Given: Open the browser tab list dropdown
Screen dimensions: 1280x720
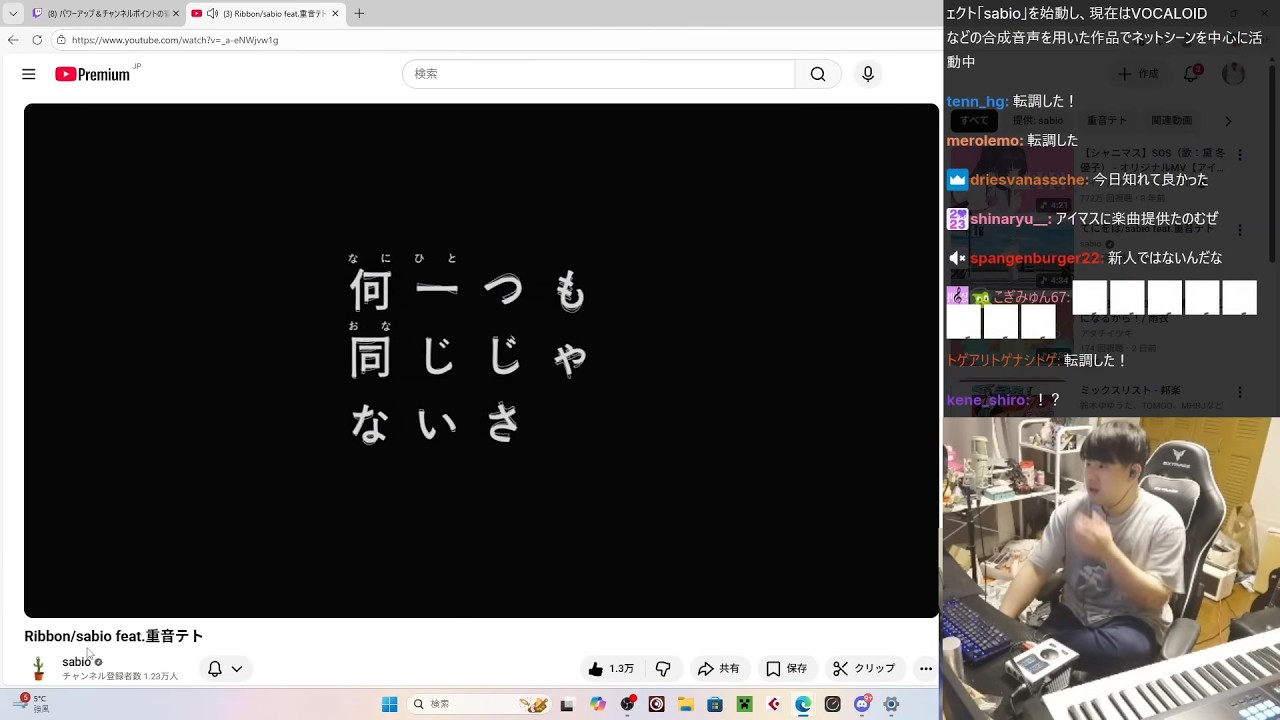Looking at the screenshot, I should (x=13, y=14).
